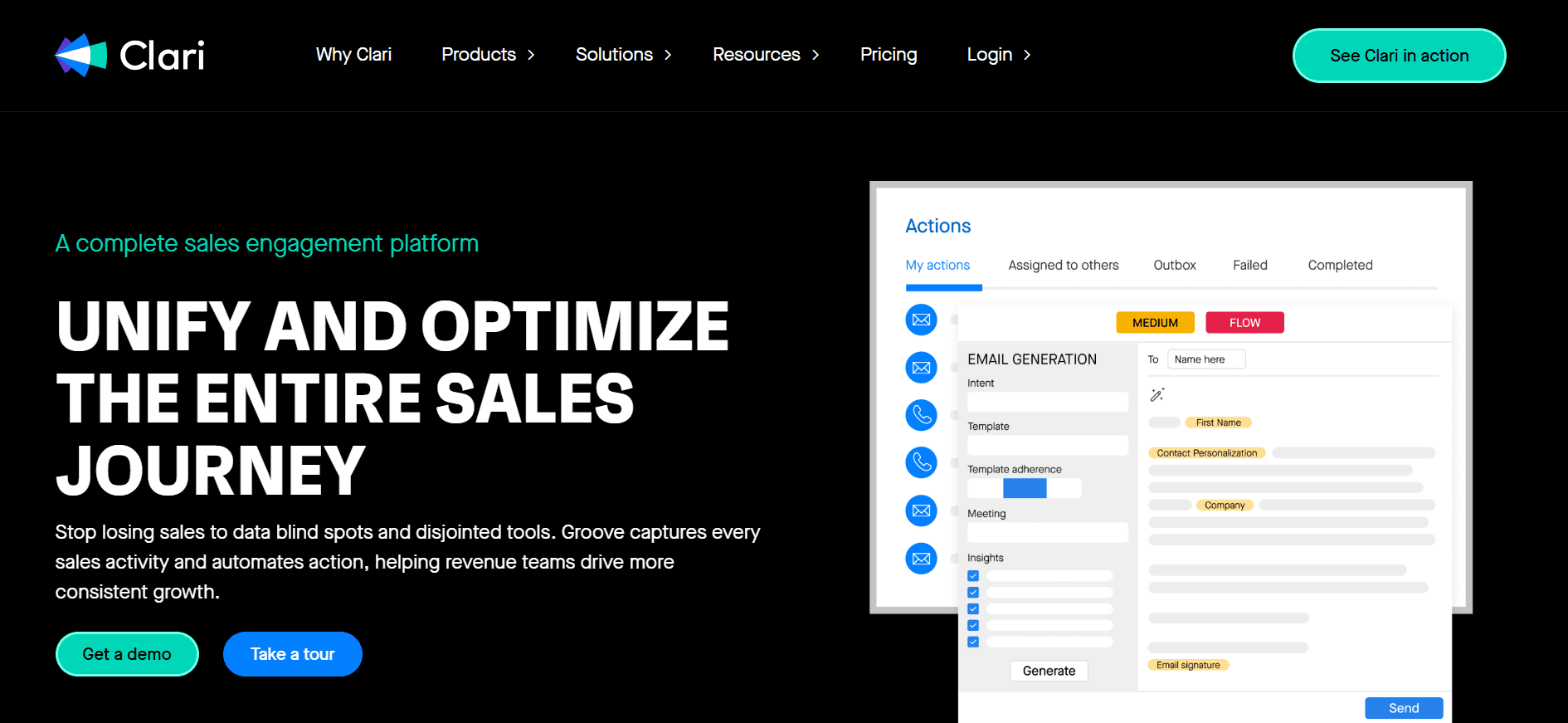Click the Meeting input field

click(1048, 532)
